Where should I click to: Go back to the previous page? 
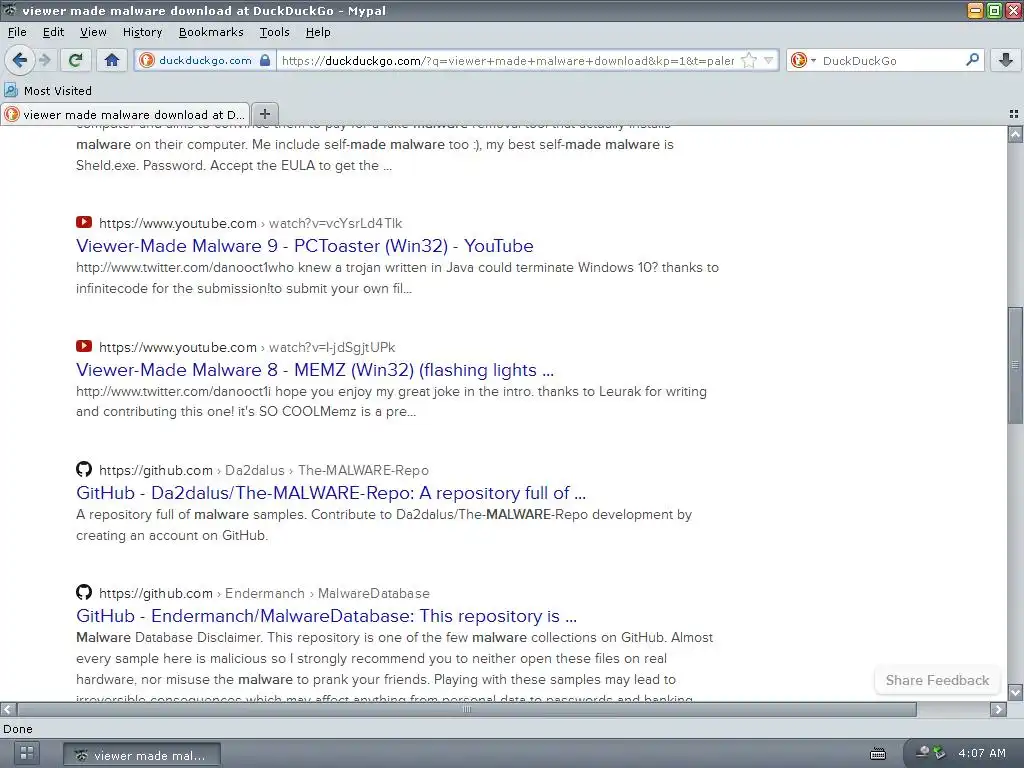[x=20, y=60]
